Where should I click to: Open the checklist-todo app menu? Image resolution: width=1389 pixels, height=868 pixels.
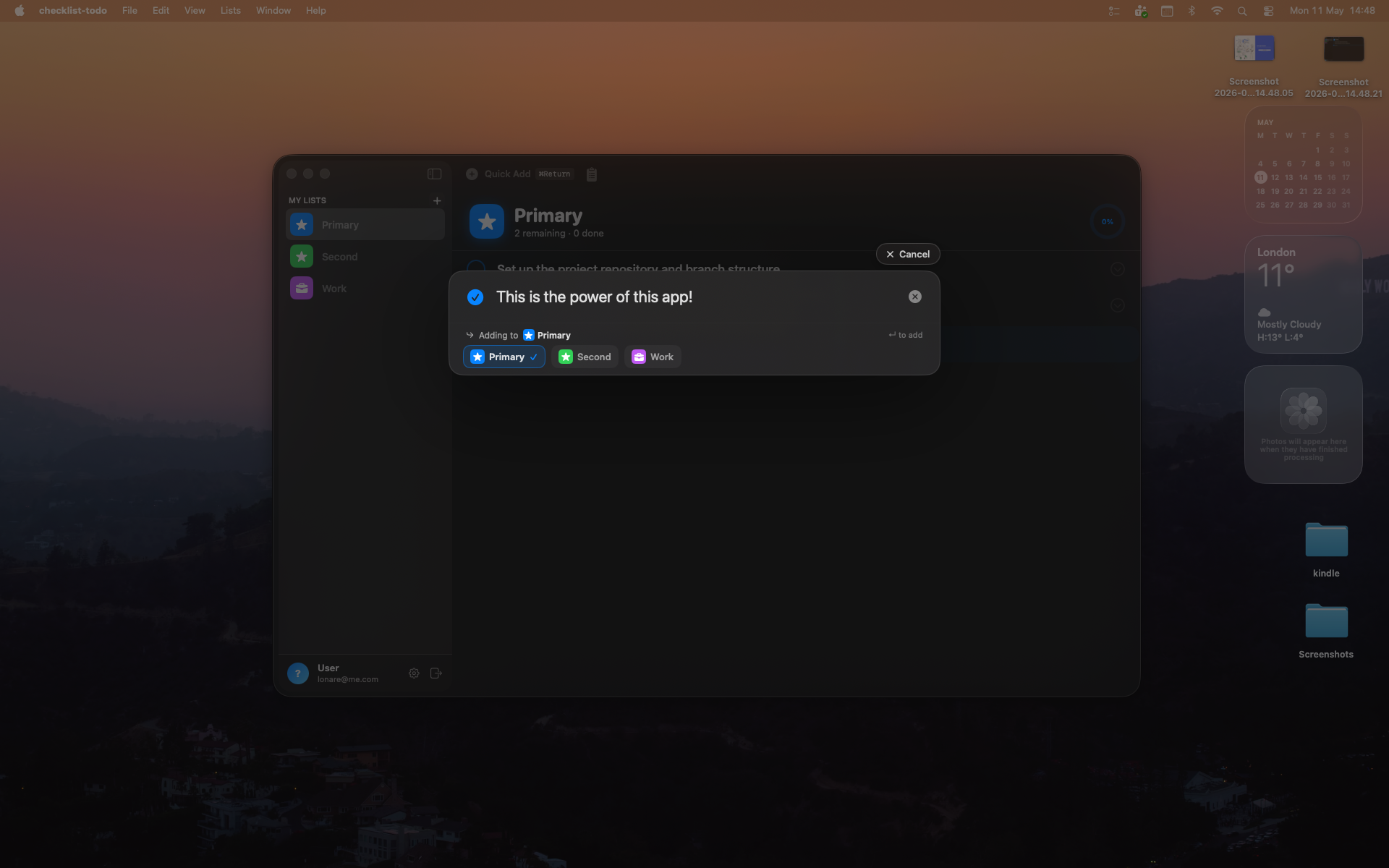coord(73,11)
